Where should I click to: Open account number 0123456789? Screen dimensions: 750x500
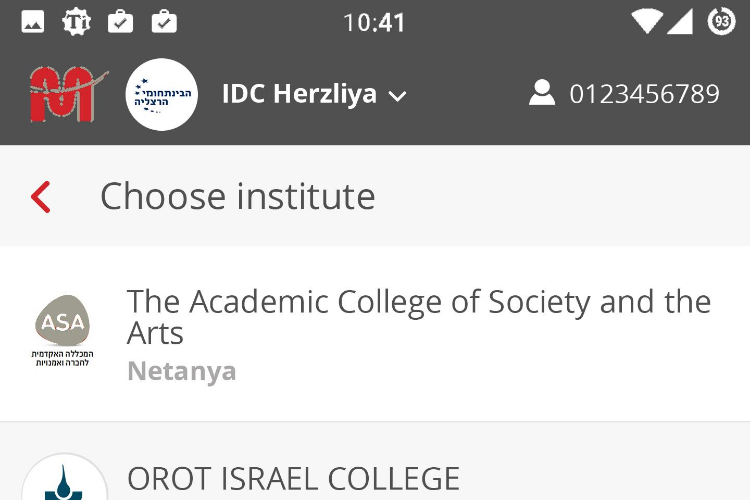click(x=644, y=94)
